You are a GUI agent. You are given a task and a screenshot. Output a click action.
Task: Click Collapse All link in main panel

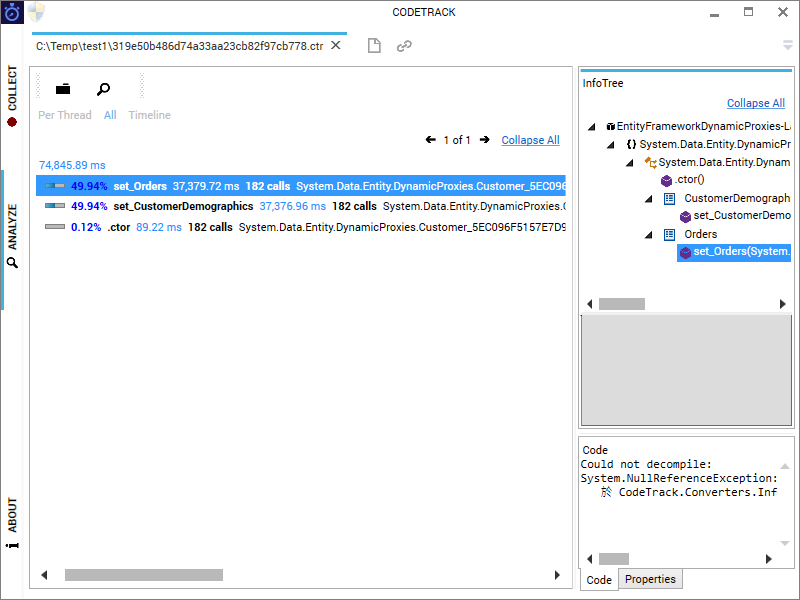pos(530,140)
